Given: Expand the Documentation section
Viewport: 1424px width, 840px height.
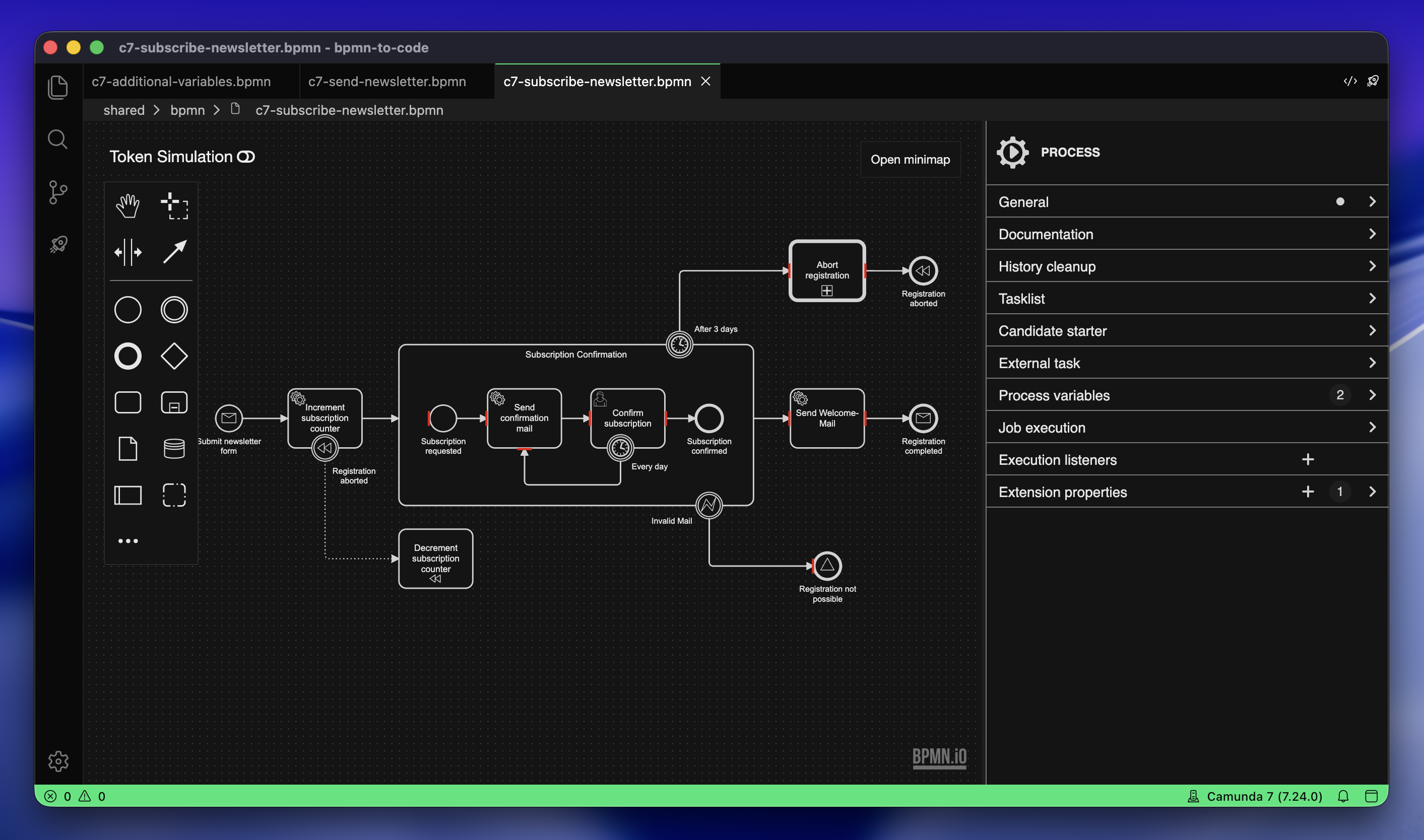Looking at the screenshot, I should pos(1187,234).
